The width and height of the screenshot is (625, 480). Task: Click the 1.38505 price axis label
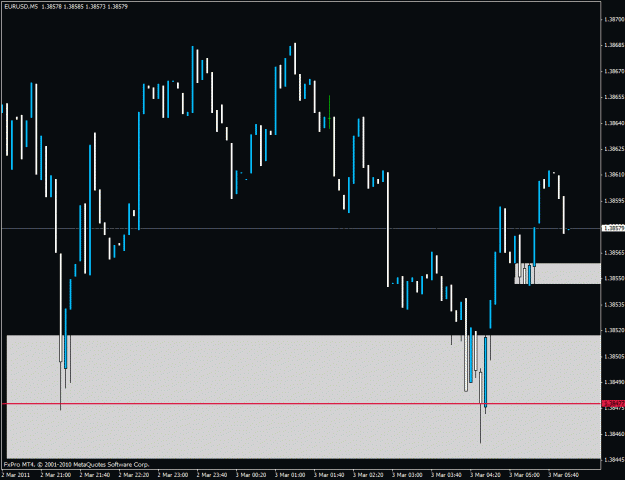(x=614, y=356)
